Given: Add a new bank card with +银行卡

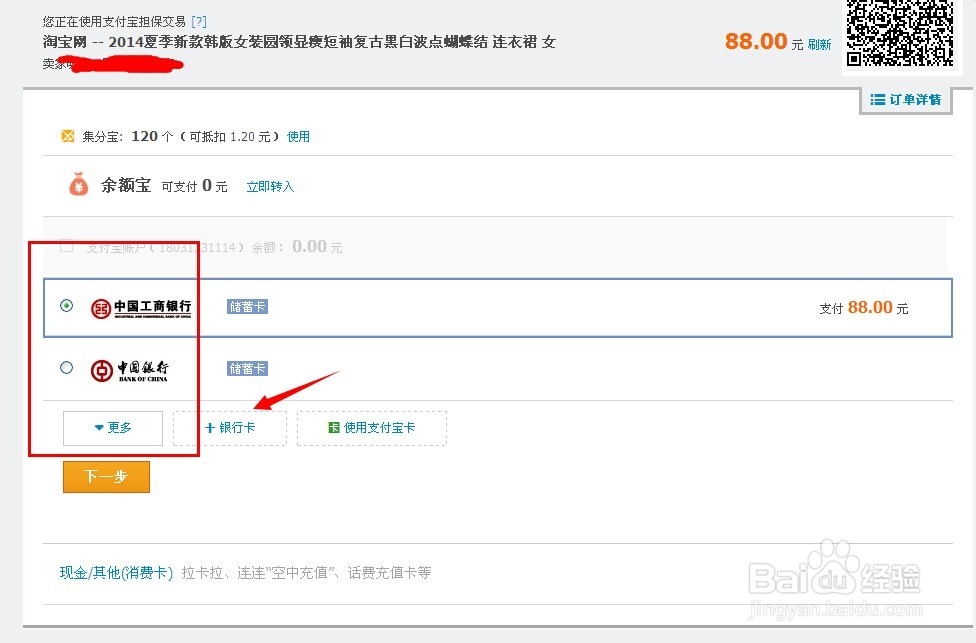Looking at the screenshot, I should [230, 428].
